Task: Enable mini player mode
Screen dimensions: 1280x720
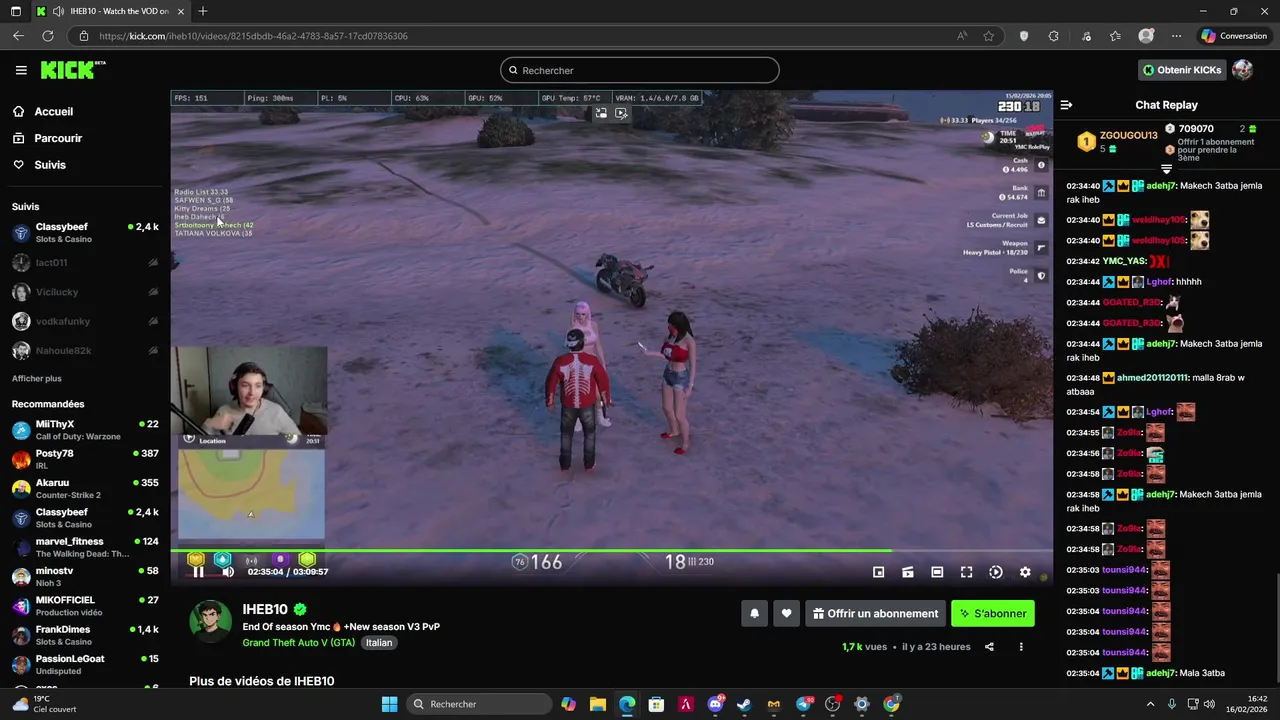Action: [x=878, y=572]
